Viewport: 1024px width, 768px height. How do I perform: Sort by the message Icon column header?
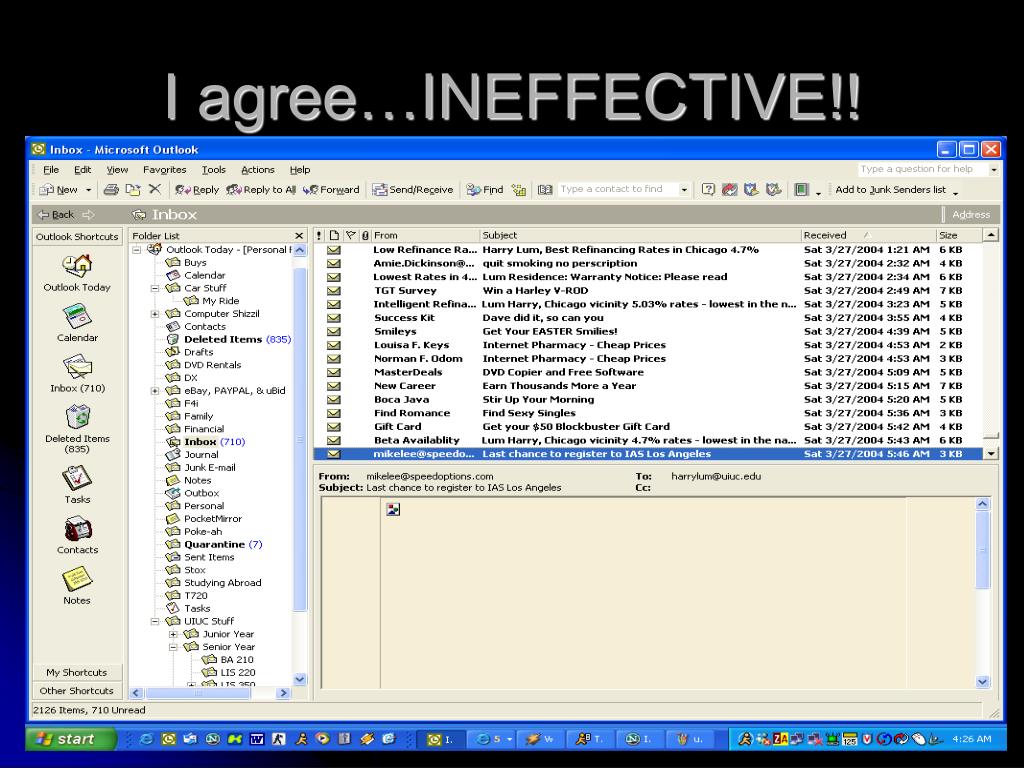coord(334,235)
